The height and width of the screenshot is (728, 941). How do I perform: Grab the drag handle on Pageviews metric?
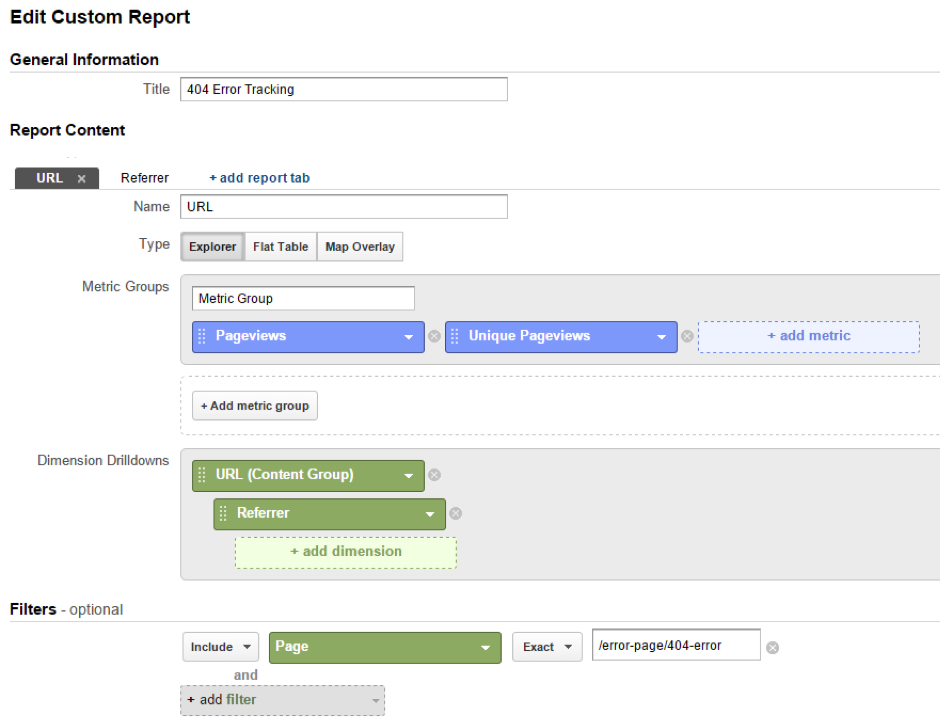[x=202, y=337]
